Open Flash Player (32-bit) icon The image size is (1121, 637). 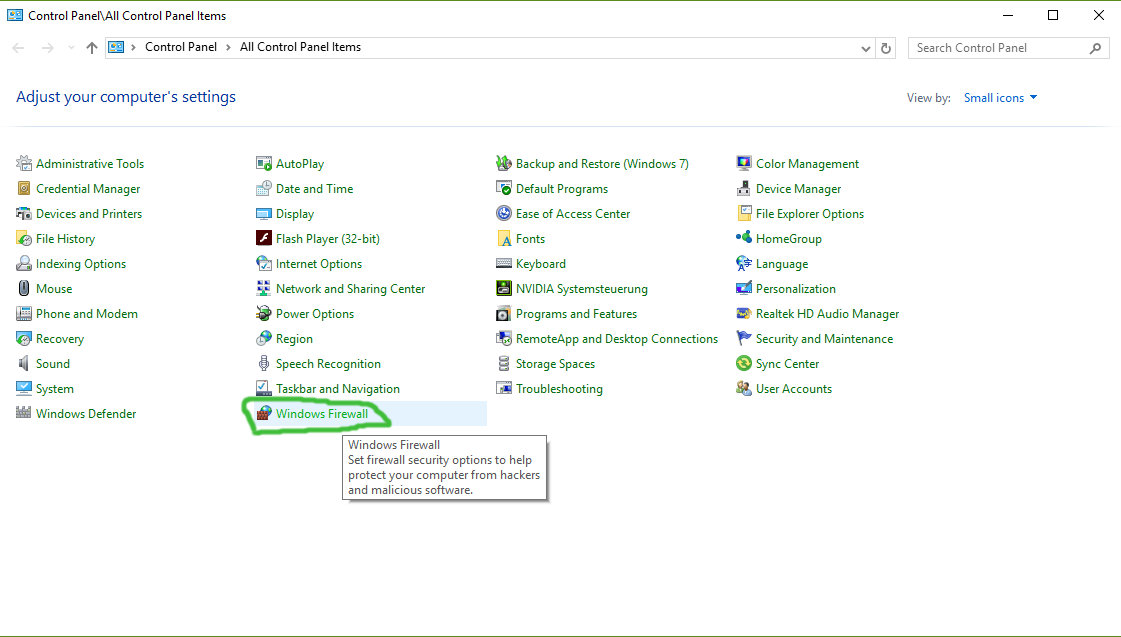pyautogui.click(x=264, y=239)
